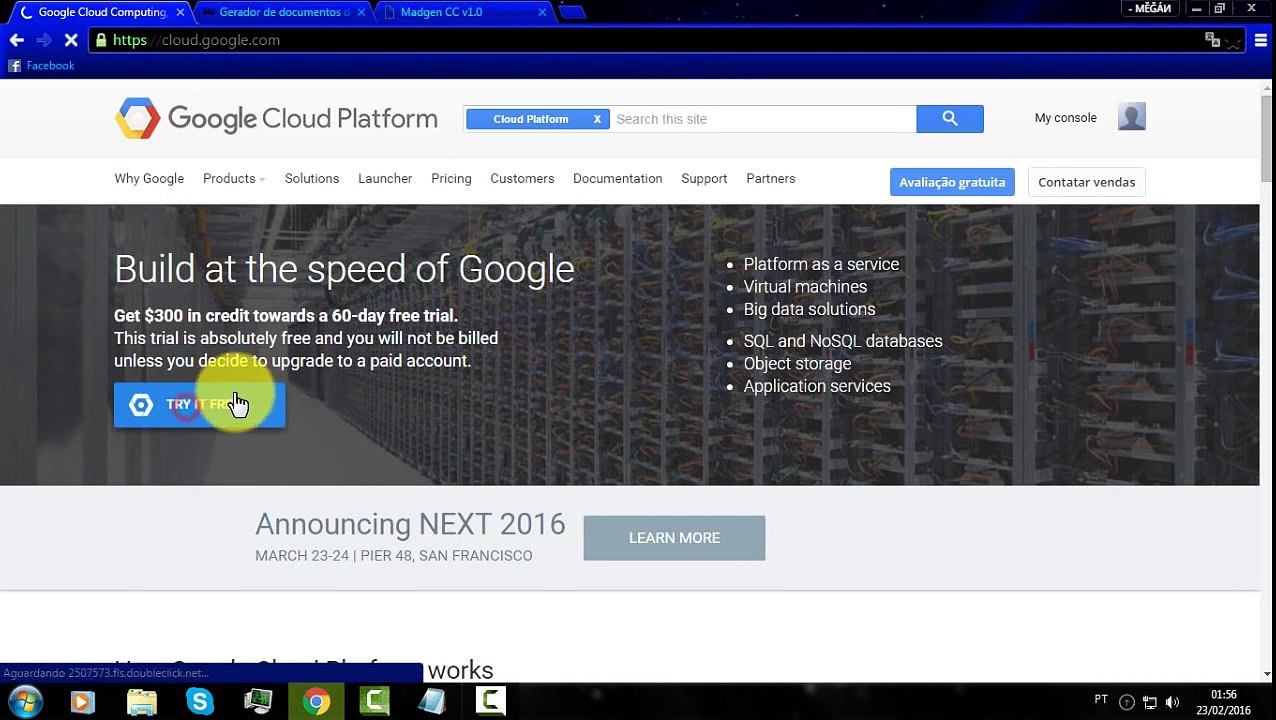
Task: Open the computer monitor app in taskbar
Action: (258, 702)
